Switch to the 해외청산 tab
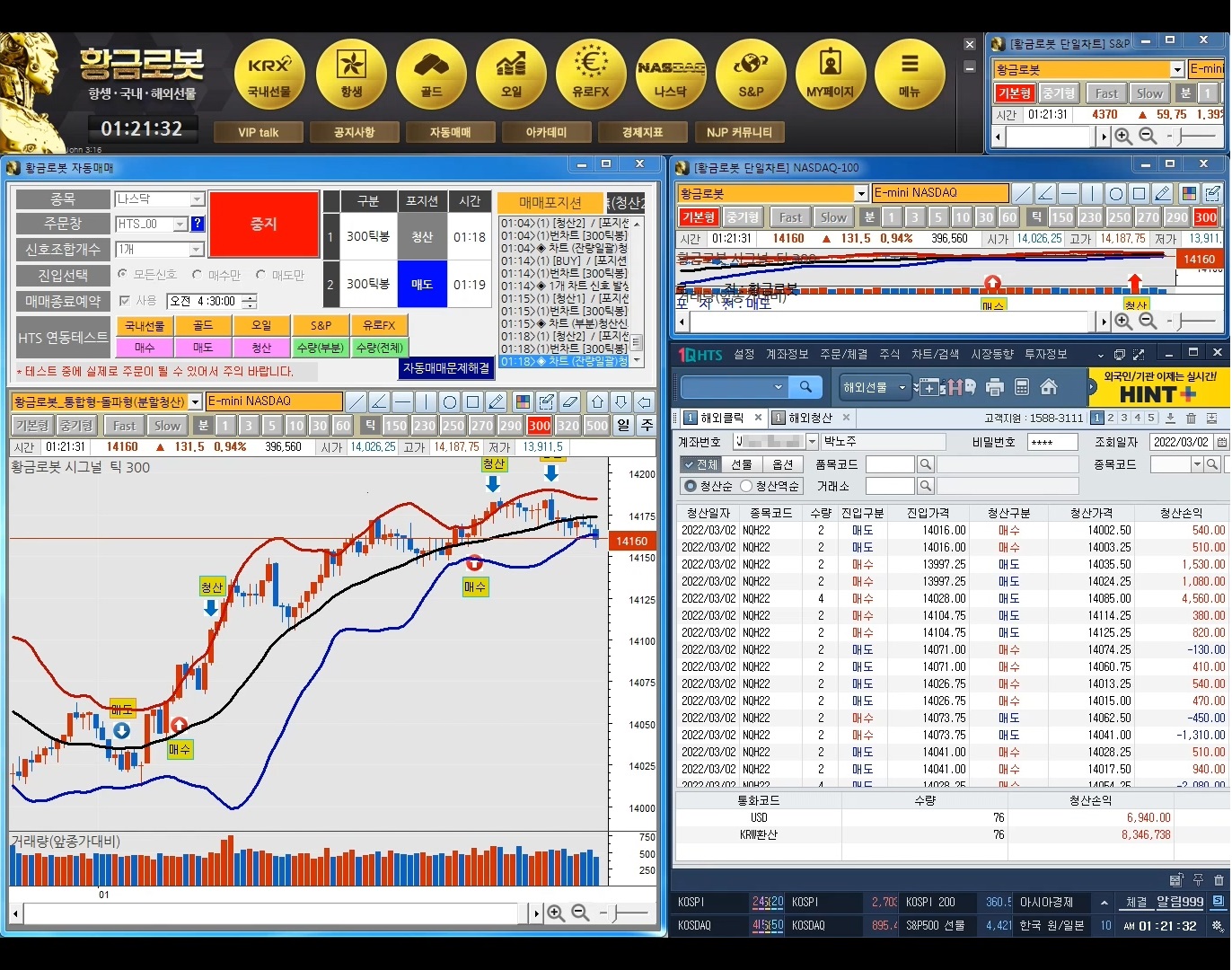This screenshot has width=1232, height=970. pos(811,418)
